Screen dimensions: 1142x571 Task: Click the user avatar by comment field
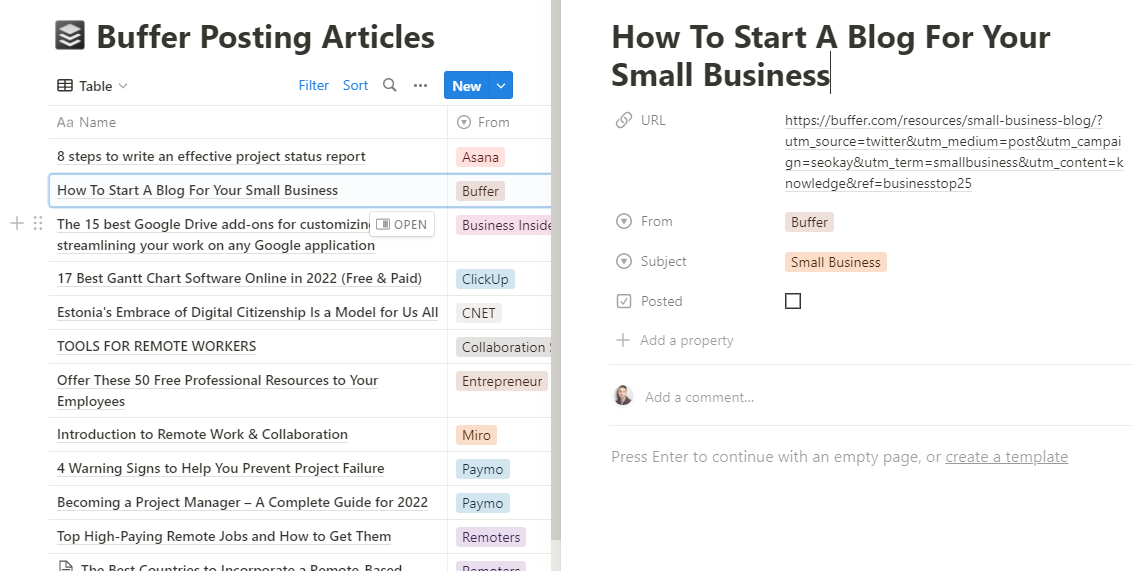[x=623, y=395]
